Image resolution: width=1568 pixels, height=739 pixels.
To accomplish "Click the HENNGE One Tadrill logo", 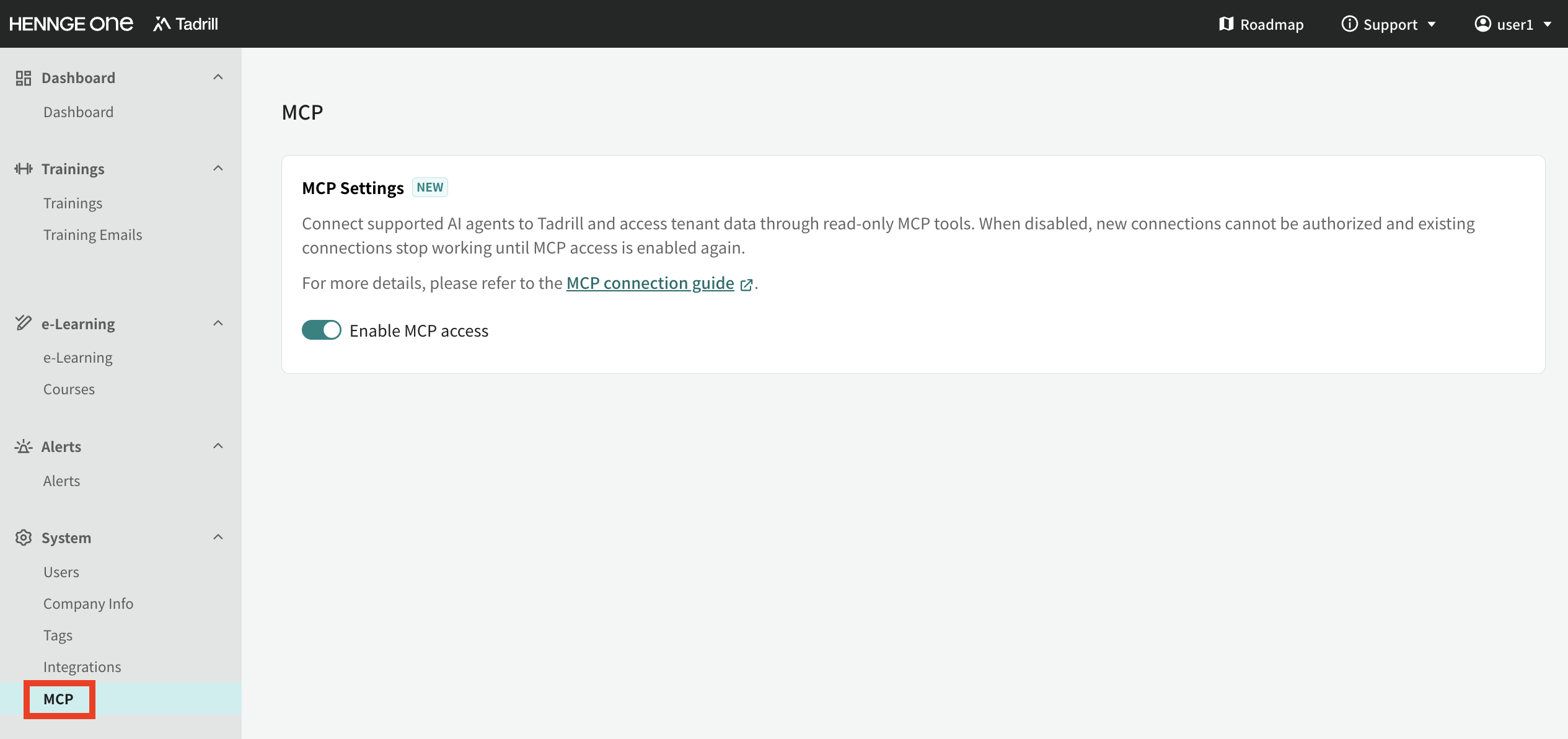I will (x=114, y=24).
